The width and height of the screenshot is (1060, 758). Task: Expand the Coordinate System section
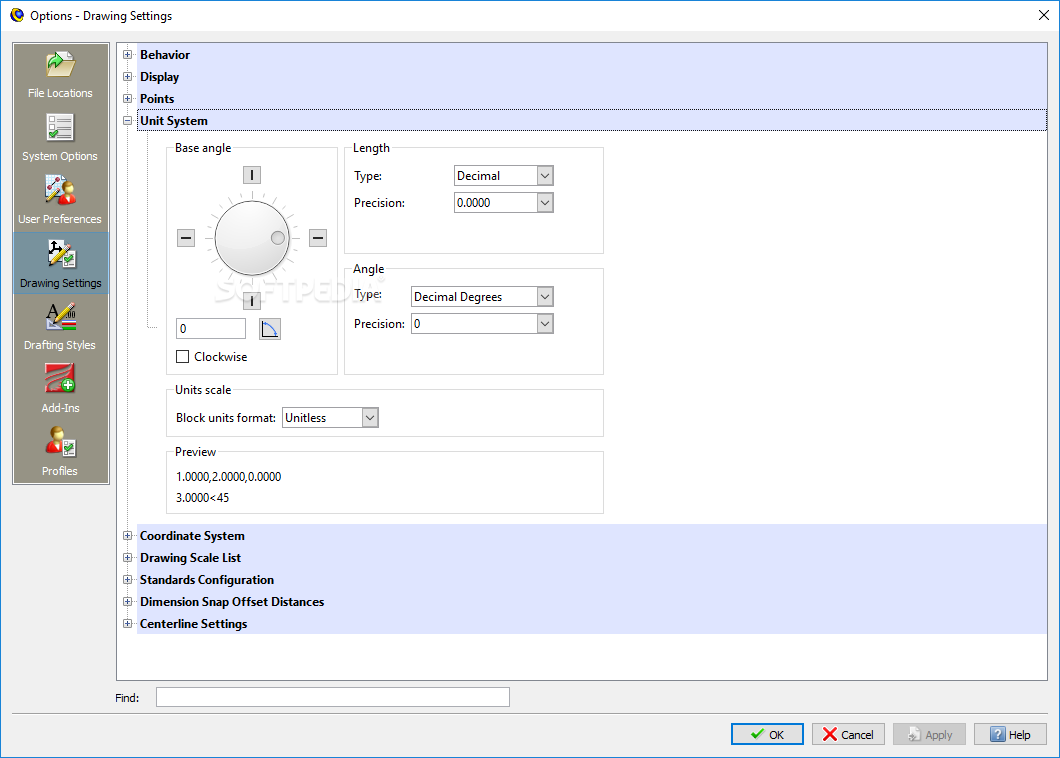click(127, 536)
